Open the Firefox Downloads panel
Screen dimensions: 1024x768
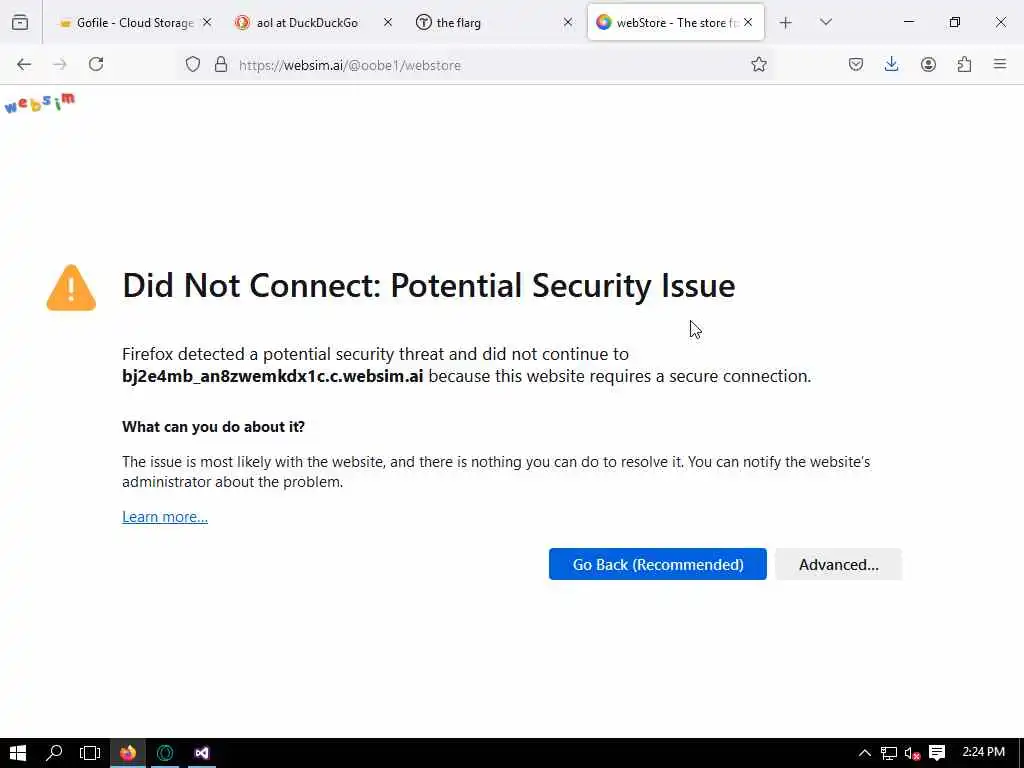892,64
